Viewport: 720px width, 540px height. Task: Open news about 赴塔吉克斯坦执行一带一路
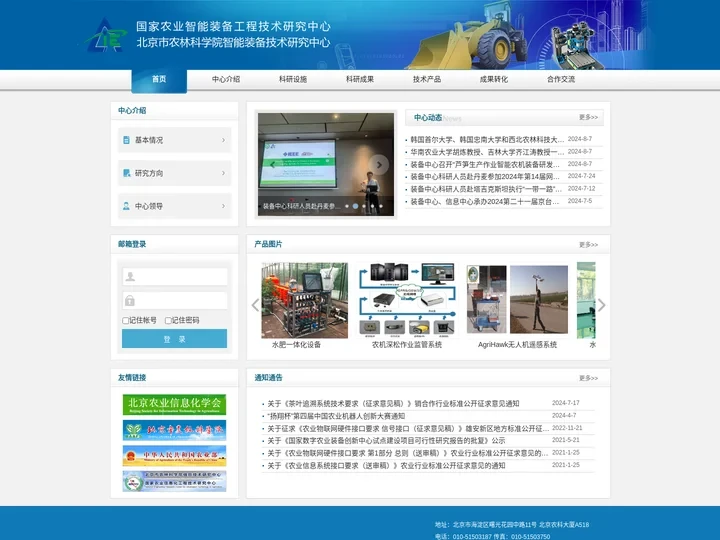[486, 189]
